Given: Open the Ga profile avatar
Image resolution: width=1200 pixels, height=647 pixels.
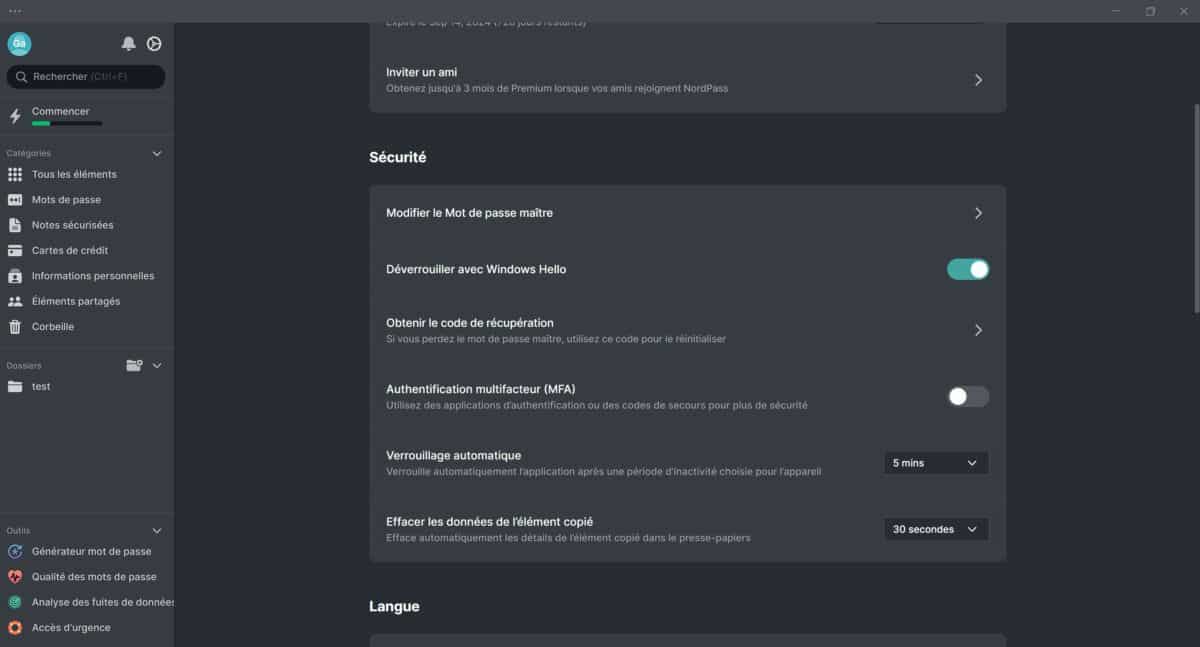Looking at the screenshot, I should pyautogui.click(x=19, y=44).
